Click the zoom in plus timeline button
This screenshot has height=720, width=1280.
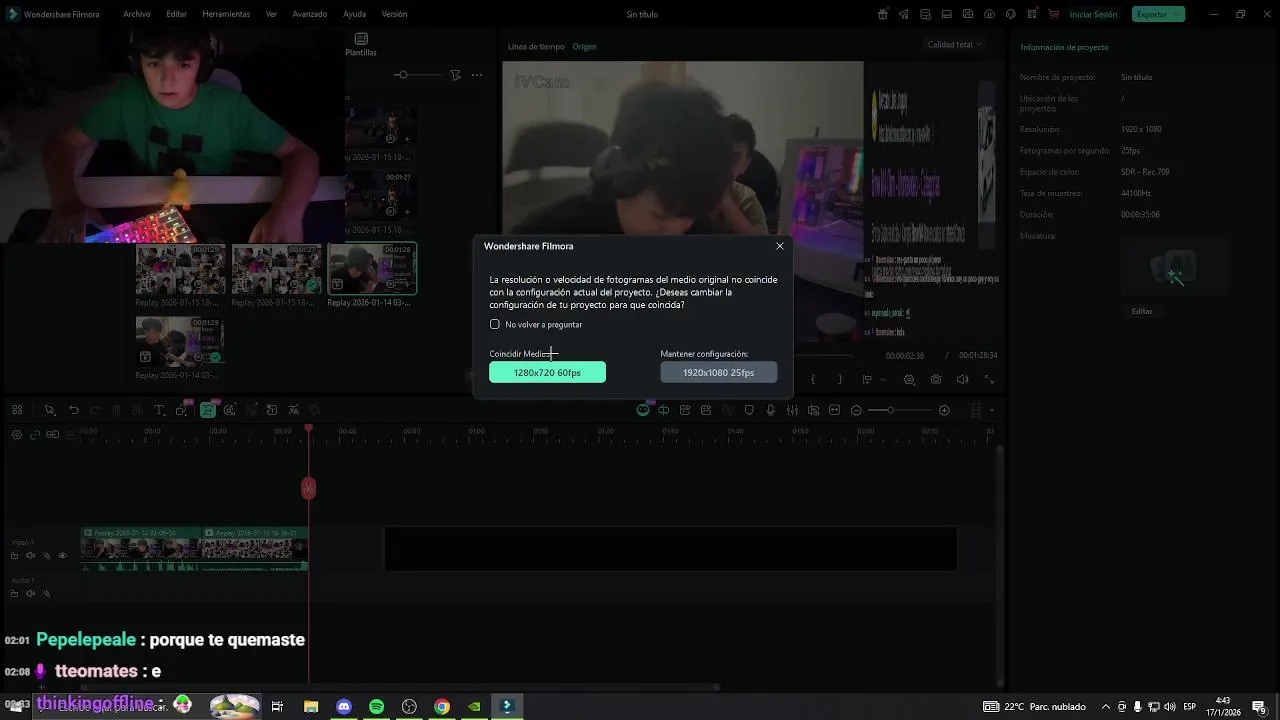click(944, 410)
